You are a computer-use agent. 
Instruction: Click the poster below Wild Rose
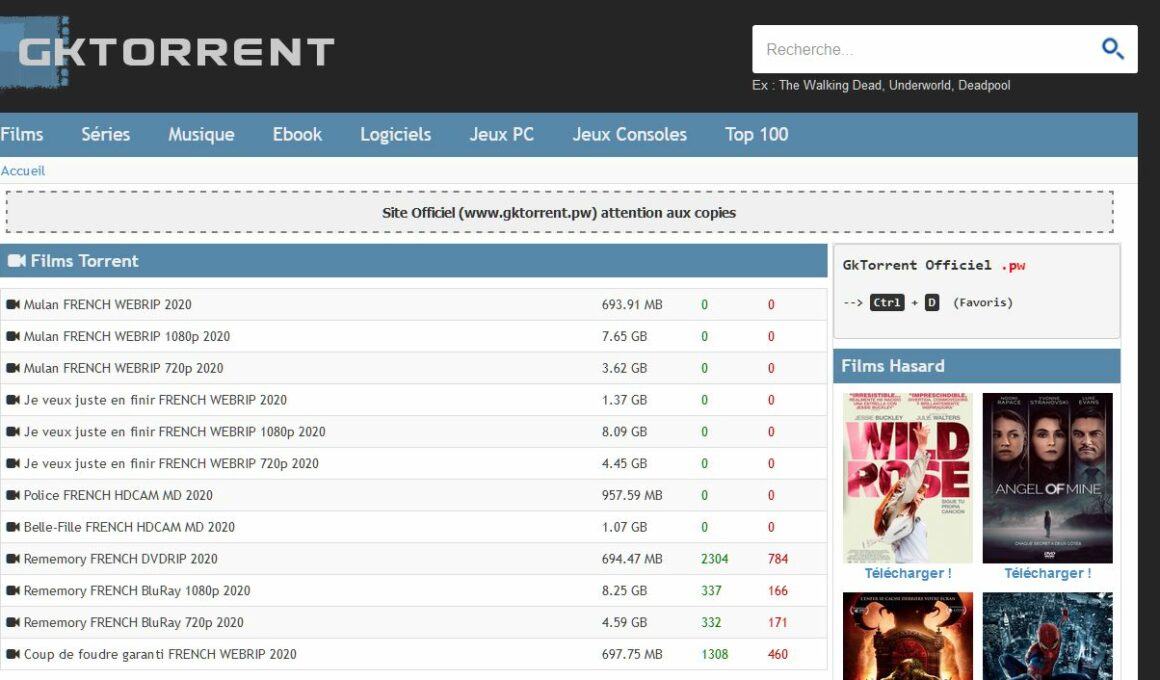(908, 636)
